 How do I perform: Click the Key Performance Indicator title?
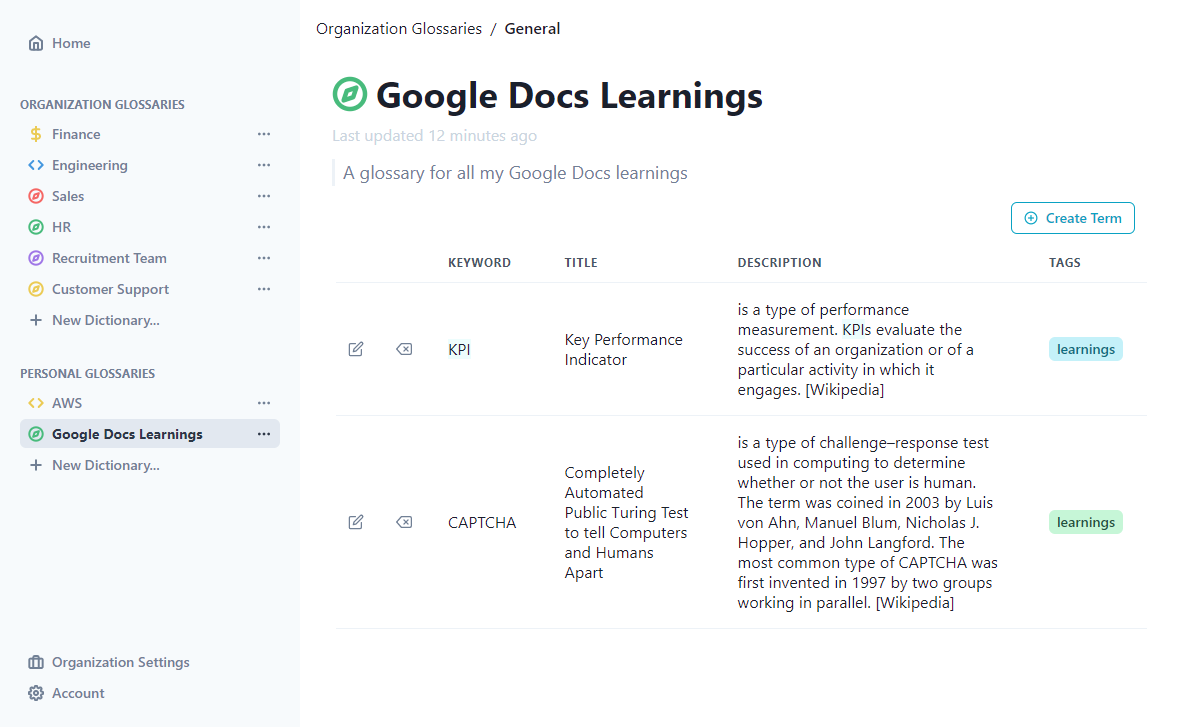coord(623,349)
